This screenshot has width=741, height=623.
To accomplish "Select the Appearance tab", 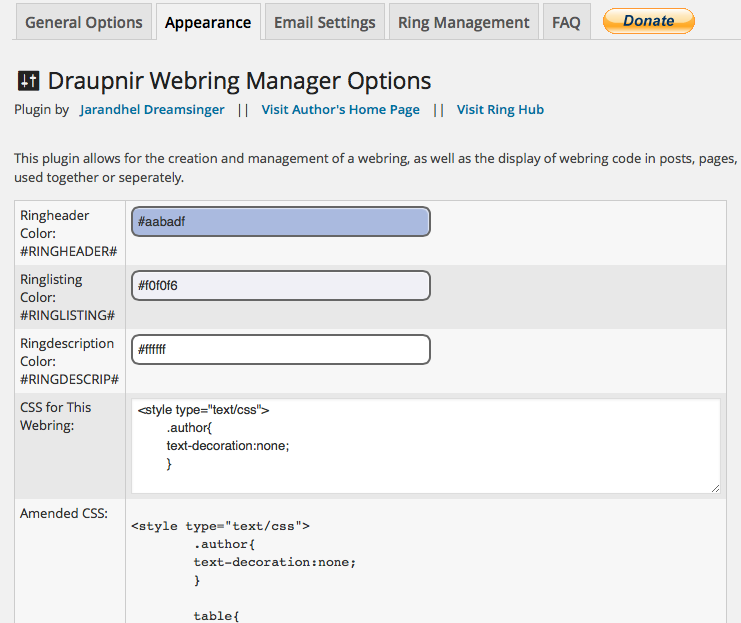I will point(208,22).
